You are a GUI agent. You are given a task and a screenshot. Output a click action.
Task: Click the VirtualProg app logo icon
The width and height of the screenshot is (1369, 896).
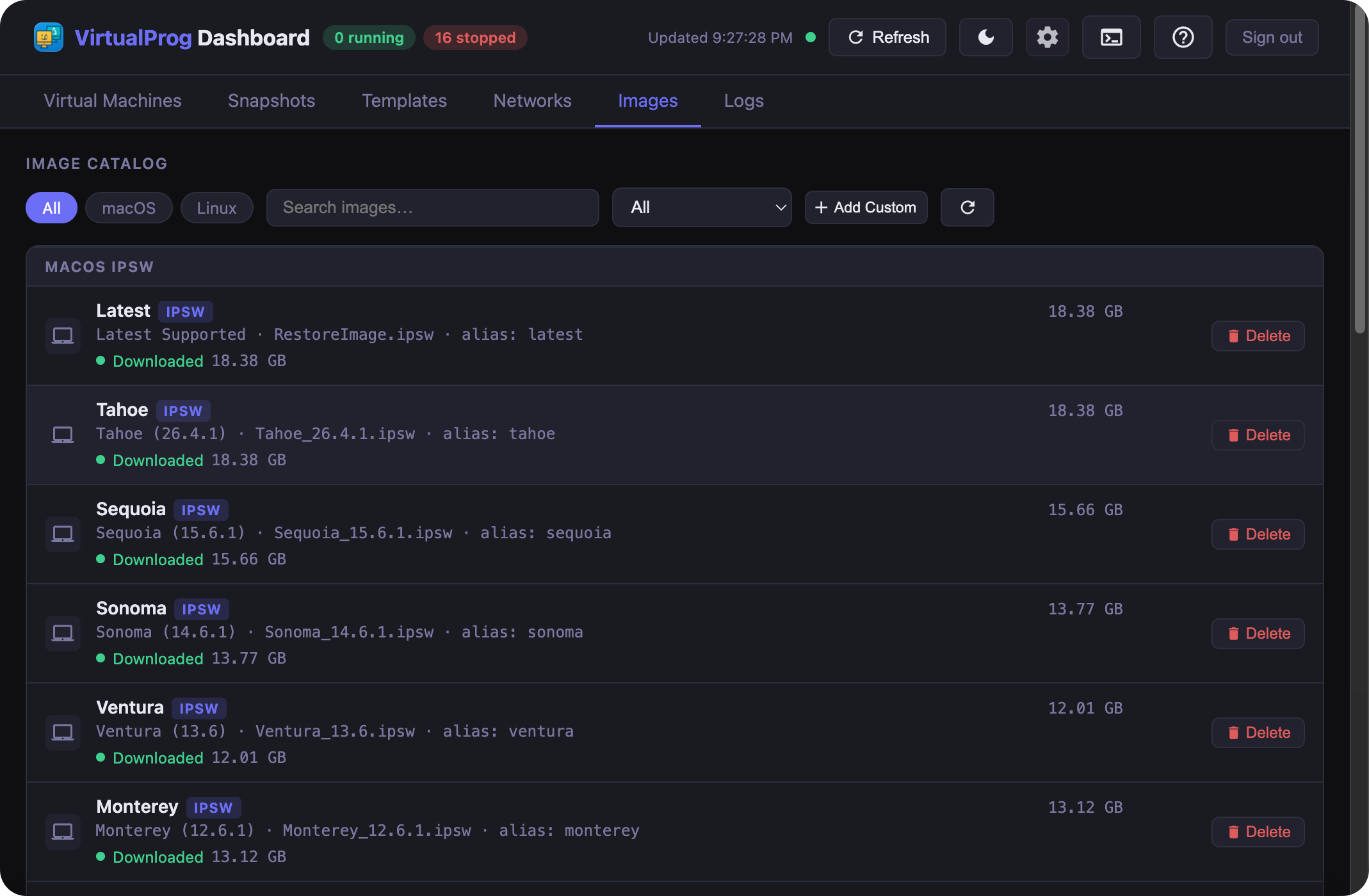coord(49,37)
